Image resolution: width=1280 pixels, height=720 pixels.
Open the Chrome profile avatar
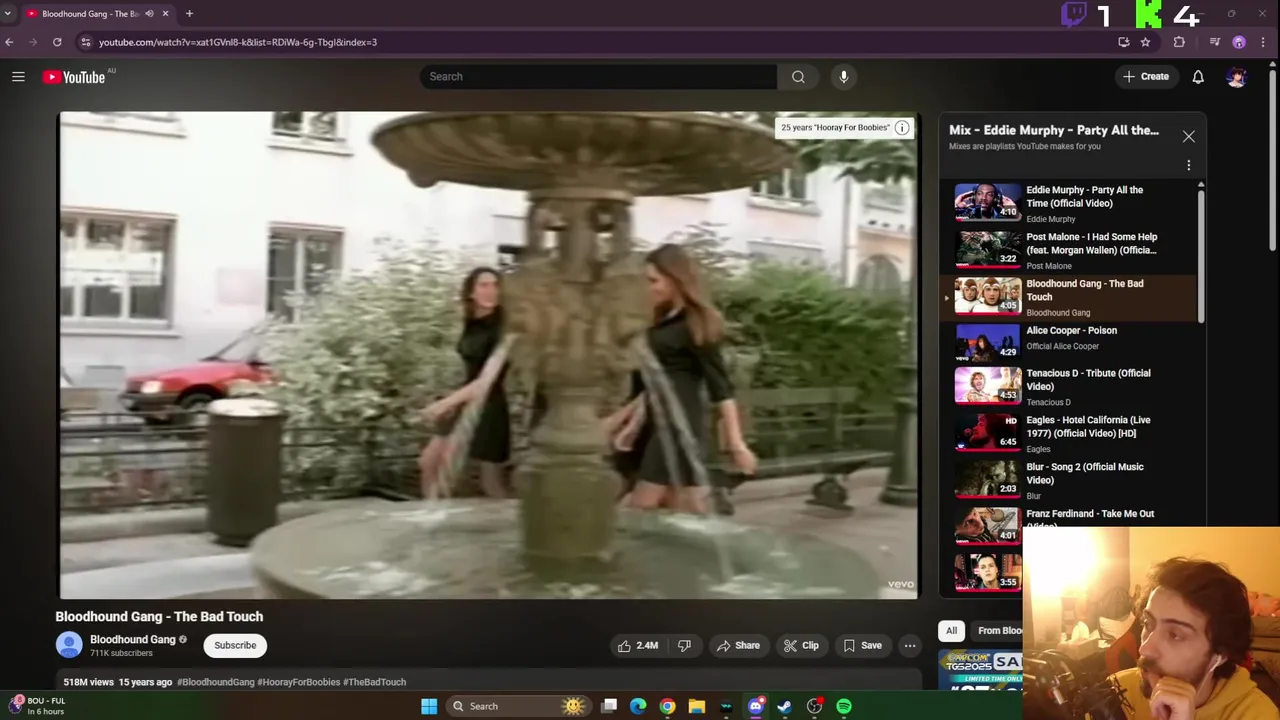1239,42
